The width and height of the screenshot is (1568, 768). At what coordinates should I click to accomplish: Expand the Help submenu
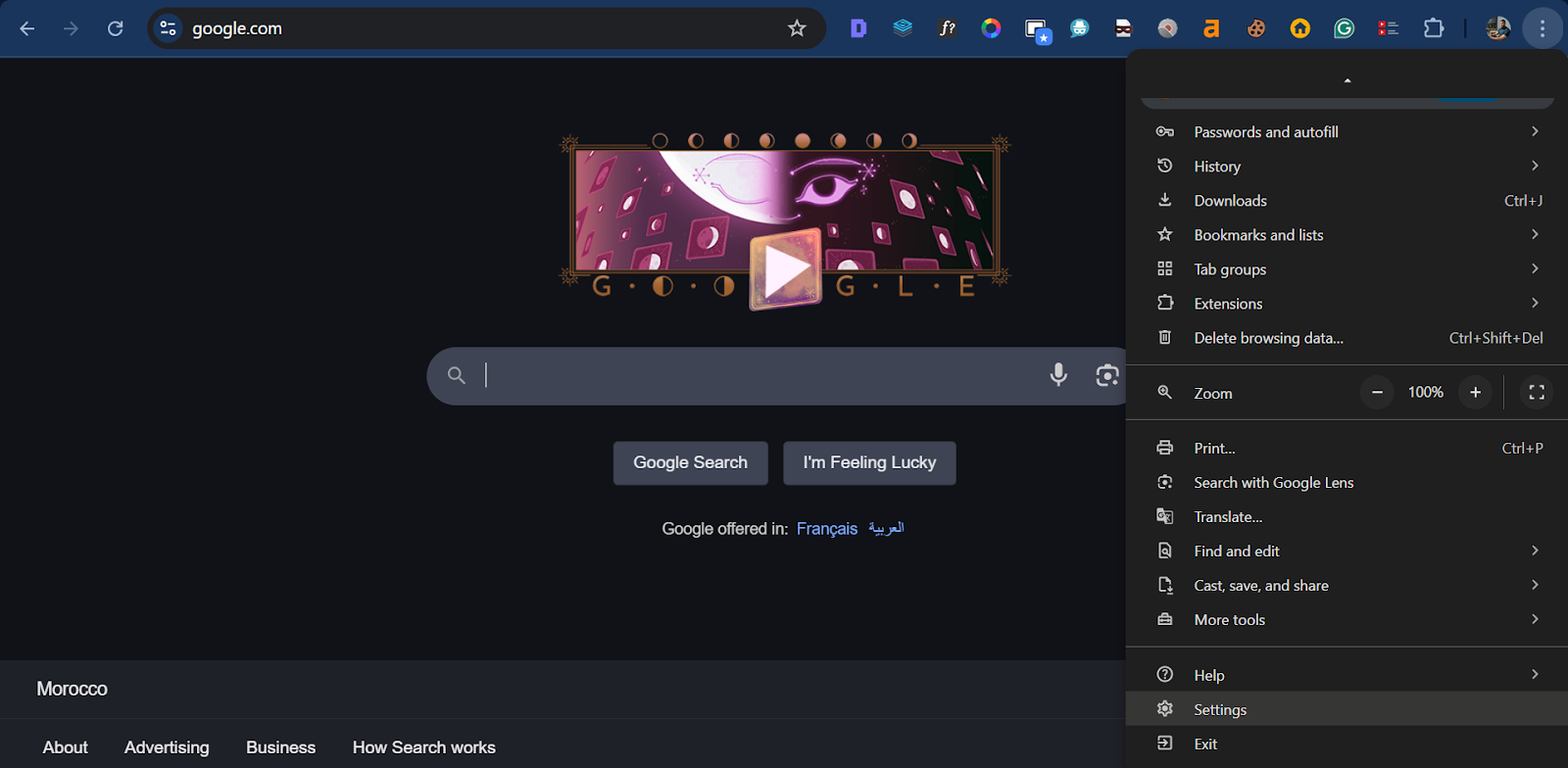1347,674
